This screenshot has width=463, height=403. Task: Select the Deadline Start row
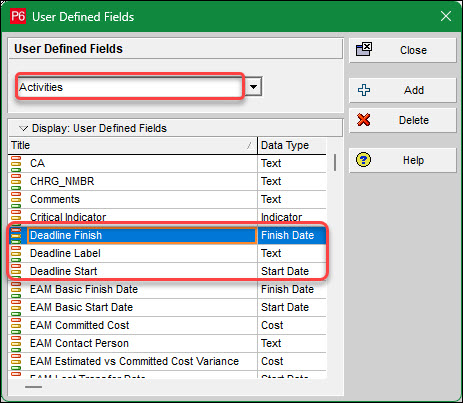coord(167,271)
